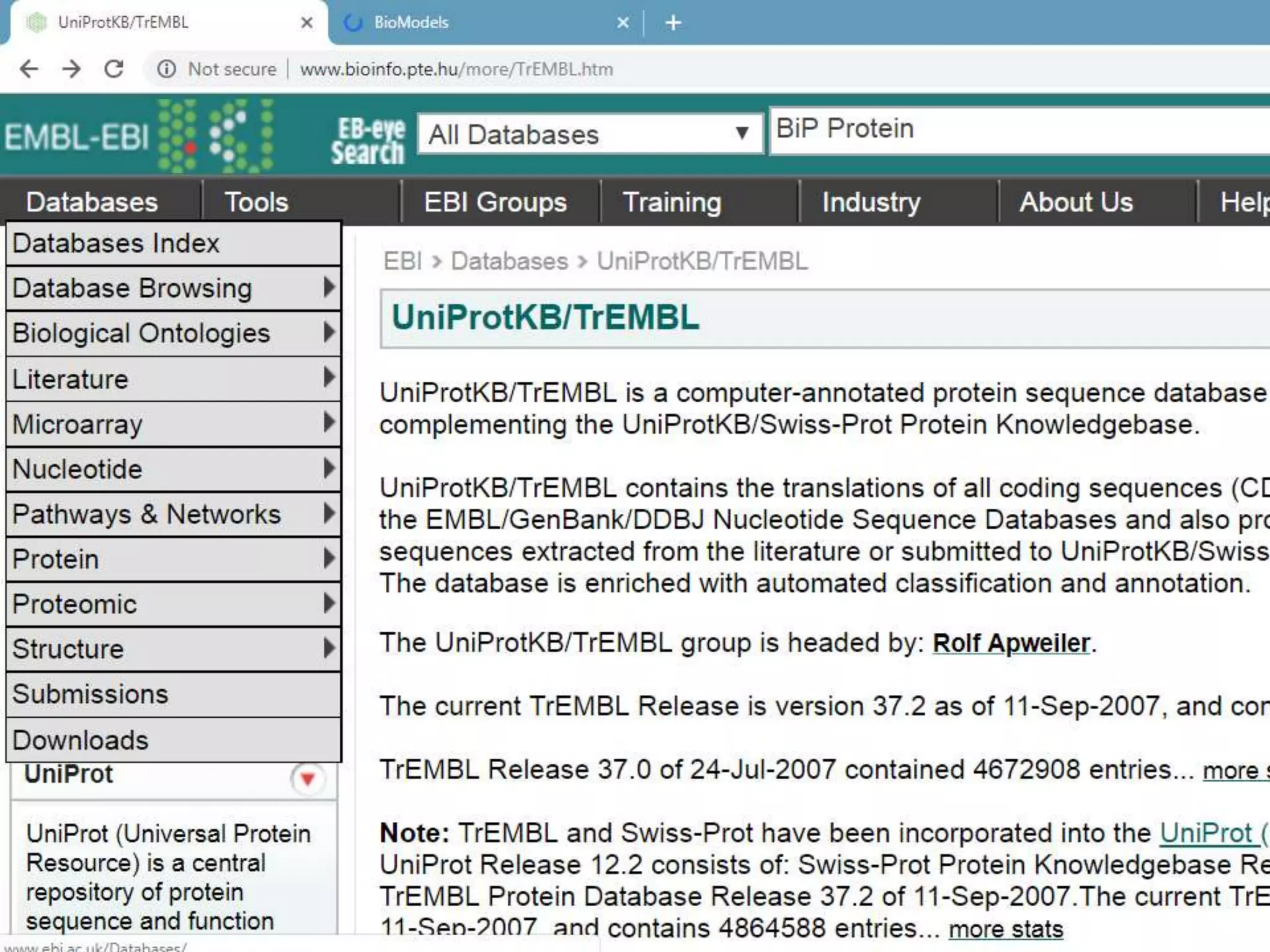The width and height of the screenshot is (1270, 952).
Task: Select Databases Index menu entry
Action: [x=174, y=244]
